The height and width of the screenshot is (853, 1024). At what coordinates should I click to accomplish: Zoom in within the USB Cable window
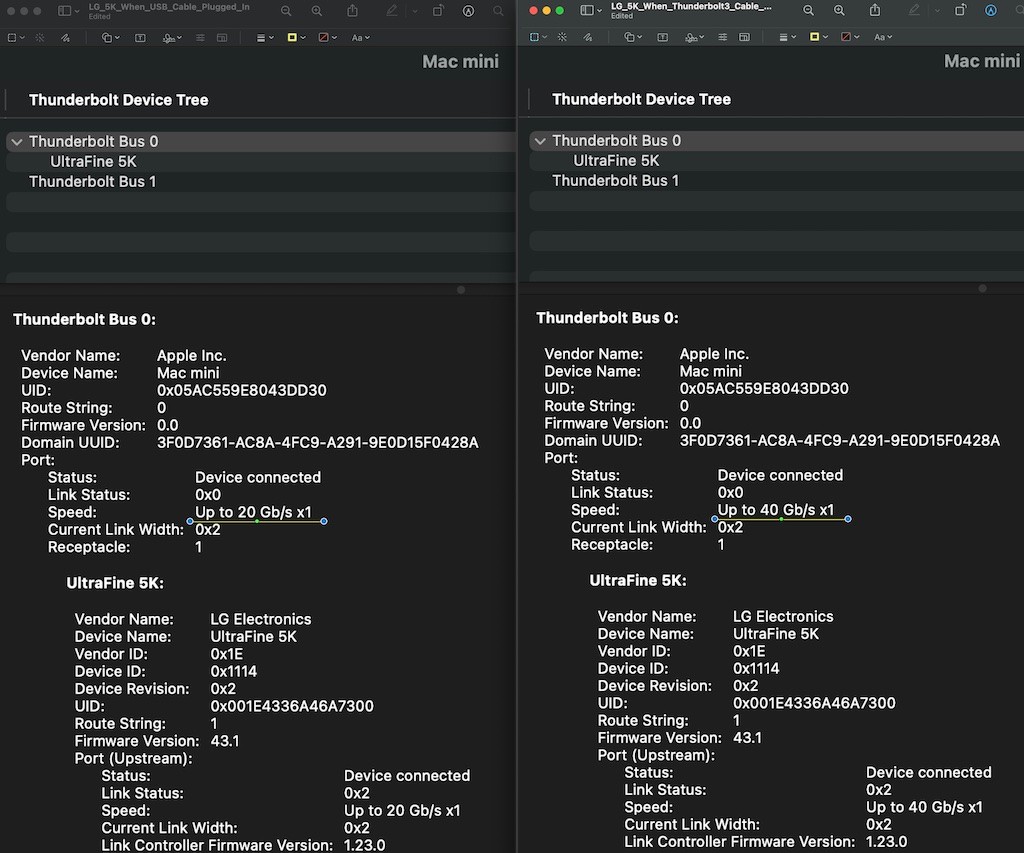[x=317, y=10]
